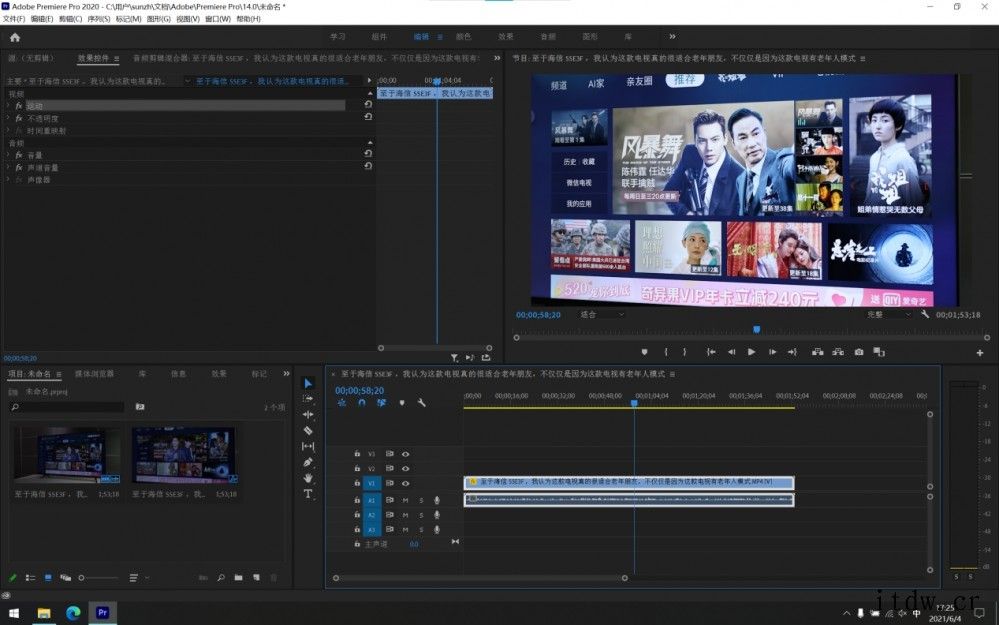
Task: Click Mark In button in Program monitor
Action: (666, 352)
